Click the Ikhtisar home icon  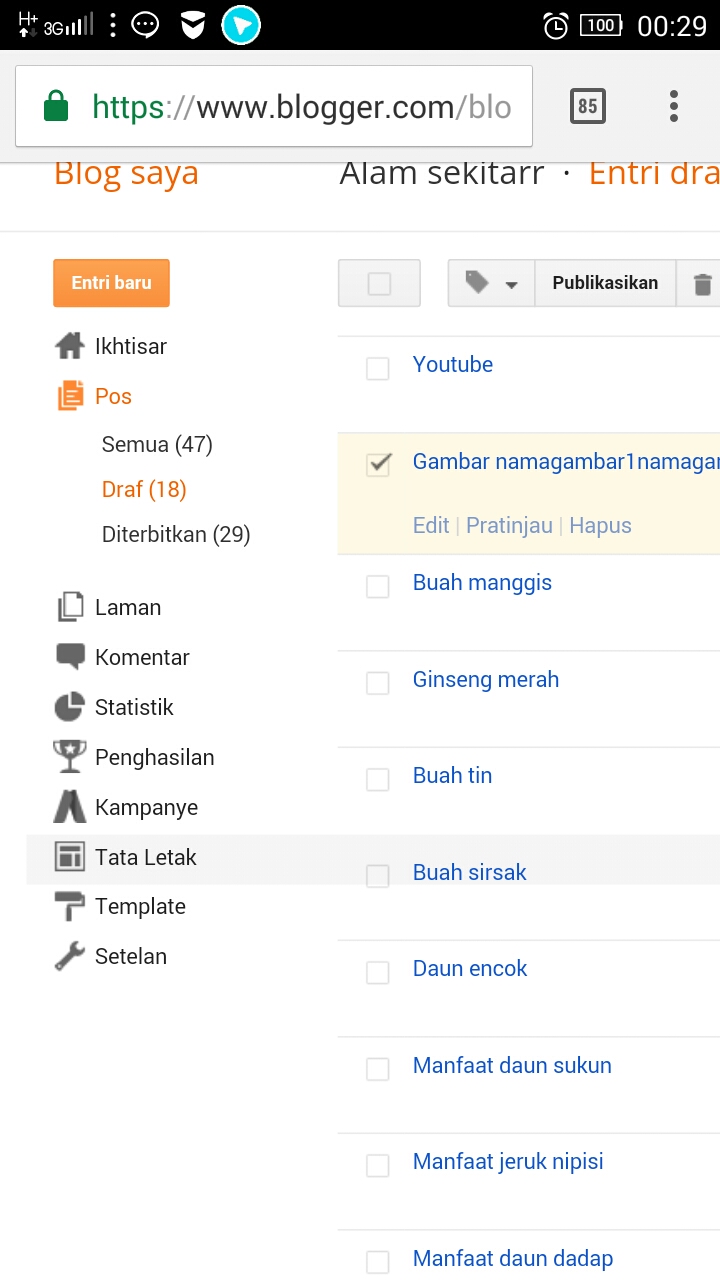pos(70,347)
